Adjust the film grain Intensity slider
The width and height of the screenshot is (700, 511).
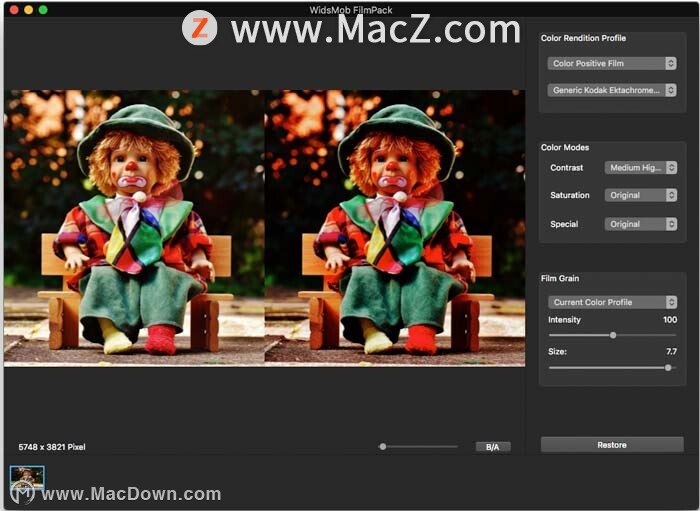[x=612, y=335]
